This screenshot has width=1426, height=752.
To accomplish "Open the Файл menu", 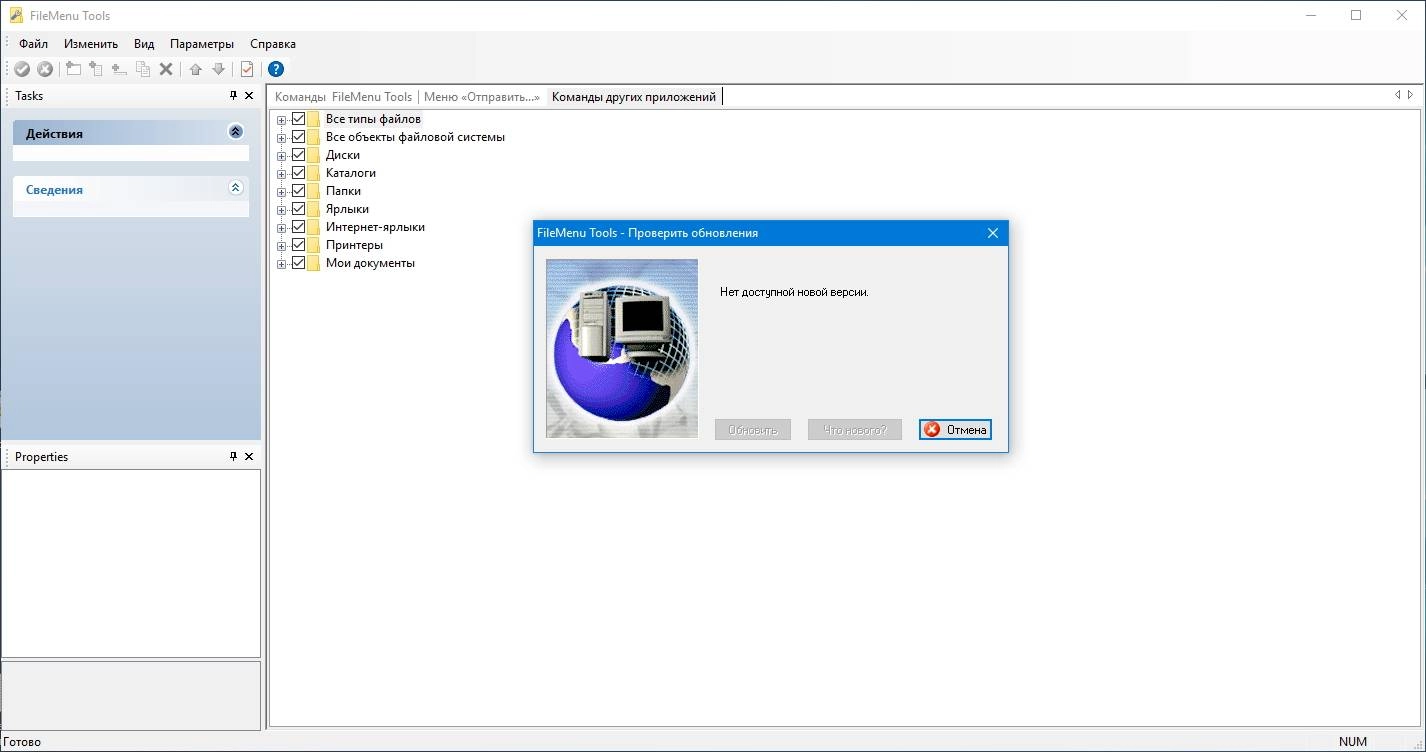I will click(x=33, y=44).
